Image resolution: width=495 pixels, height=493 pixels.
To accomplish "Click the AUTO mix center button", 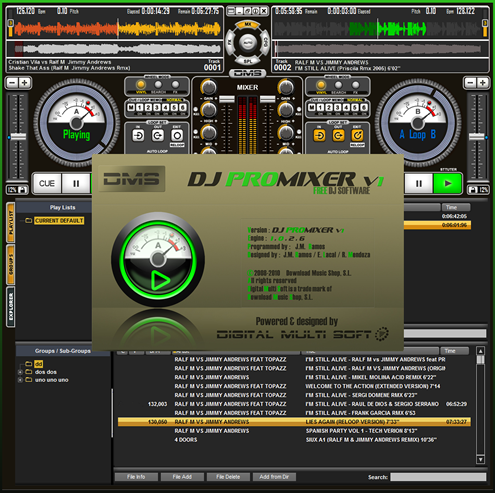I will [248, 43].
